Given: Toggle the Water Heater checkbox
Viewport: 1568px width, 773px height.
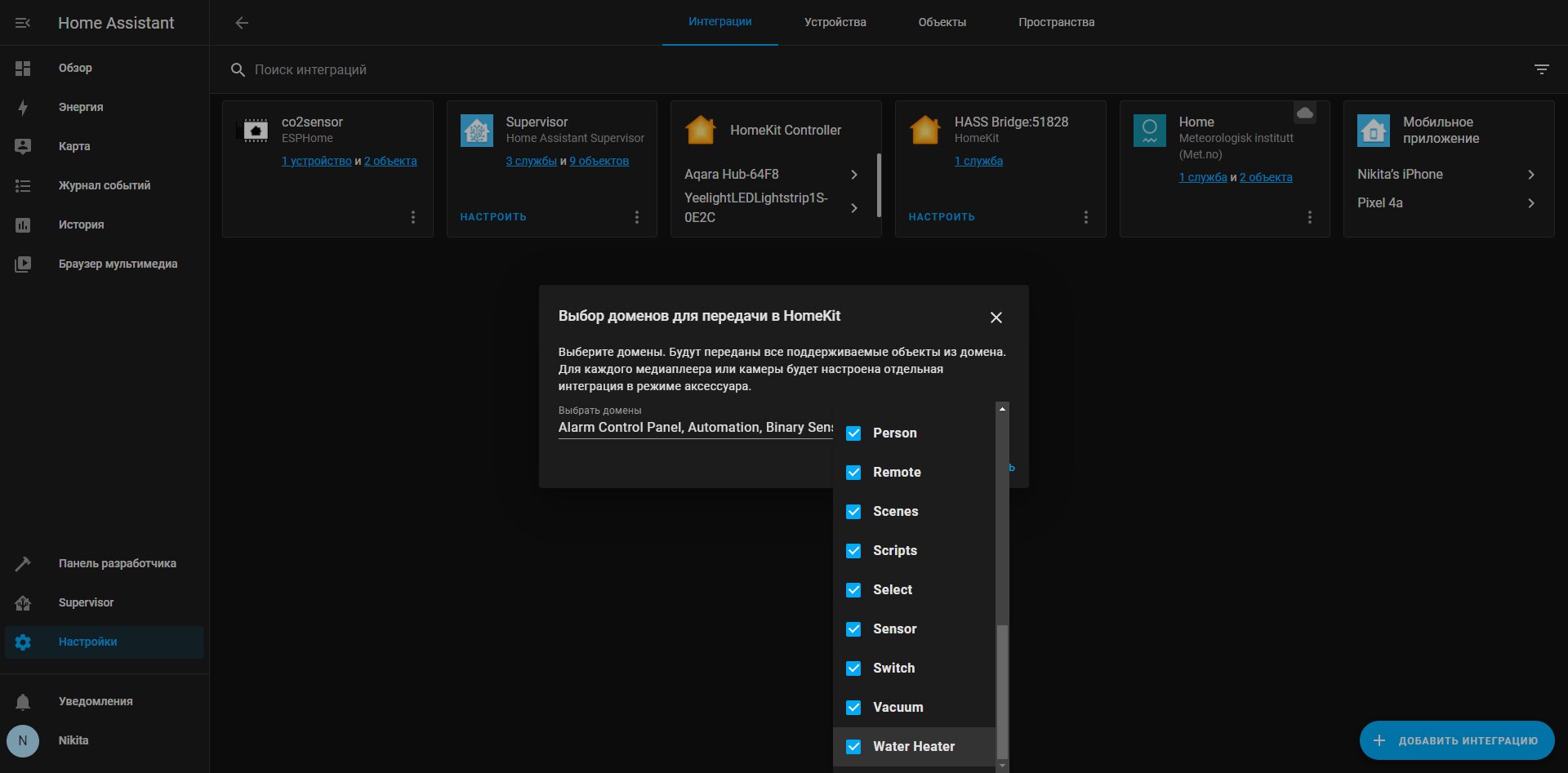Looking at the screenshot, I should [853, 747].
